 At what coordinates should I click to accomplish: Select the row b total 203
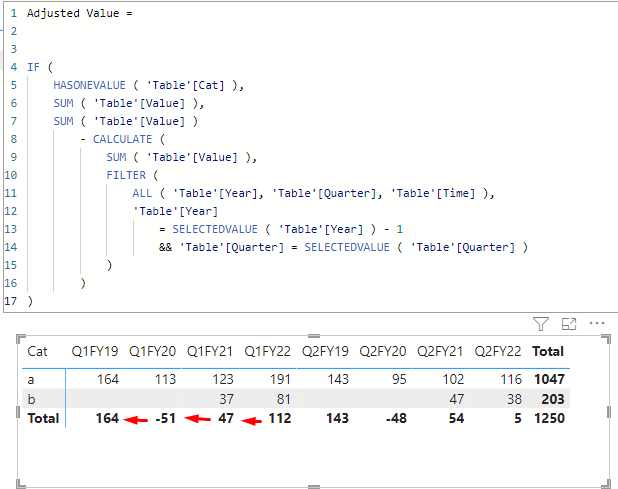click(x=553, y=399)
